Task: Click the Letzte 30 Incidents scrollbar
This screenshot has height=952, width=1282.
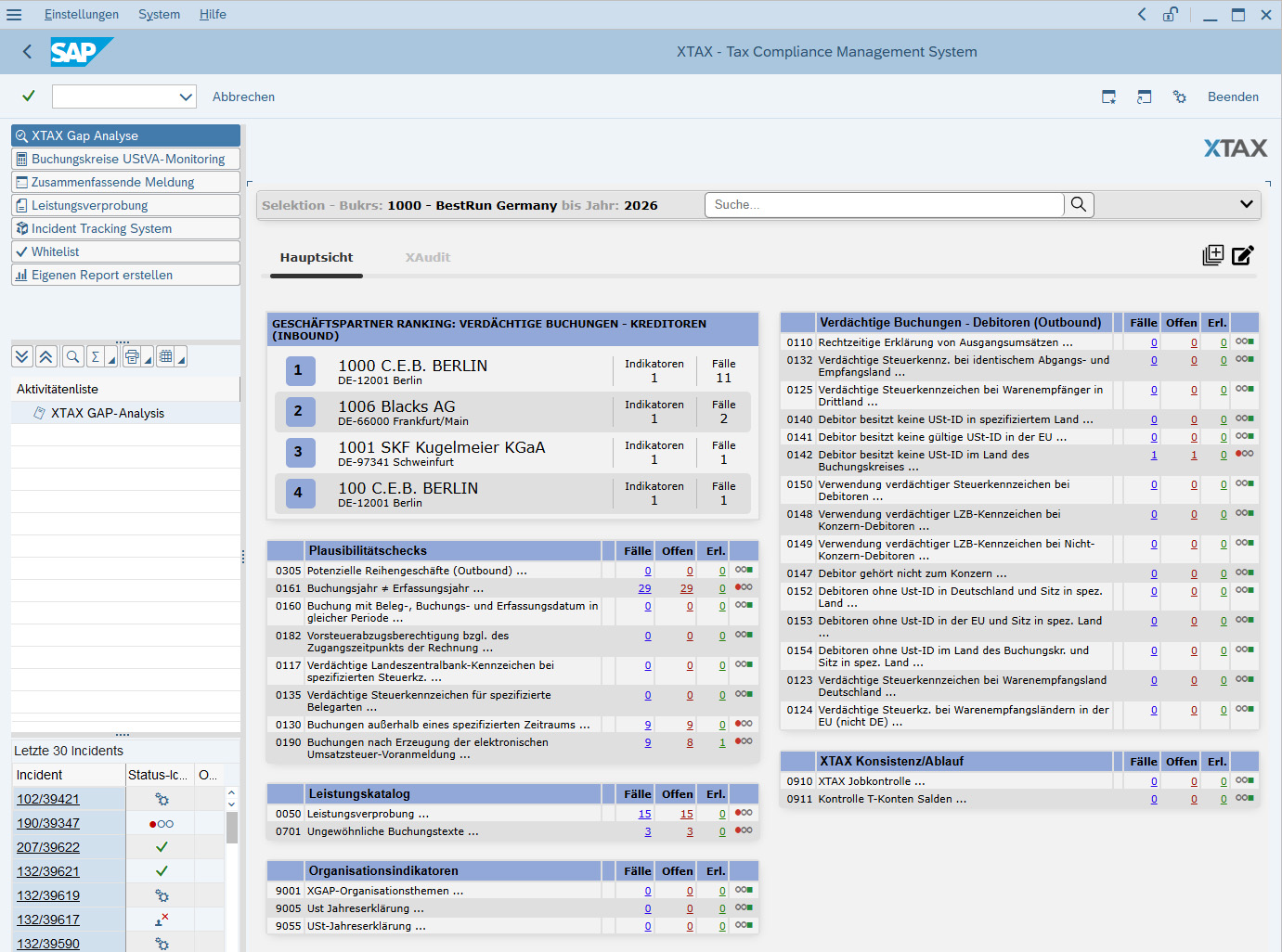Action: [x=231, y=826]
